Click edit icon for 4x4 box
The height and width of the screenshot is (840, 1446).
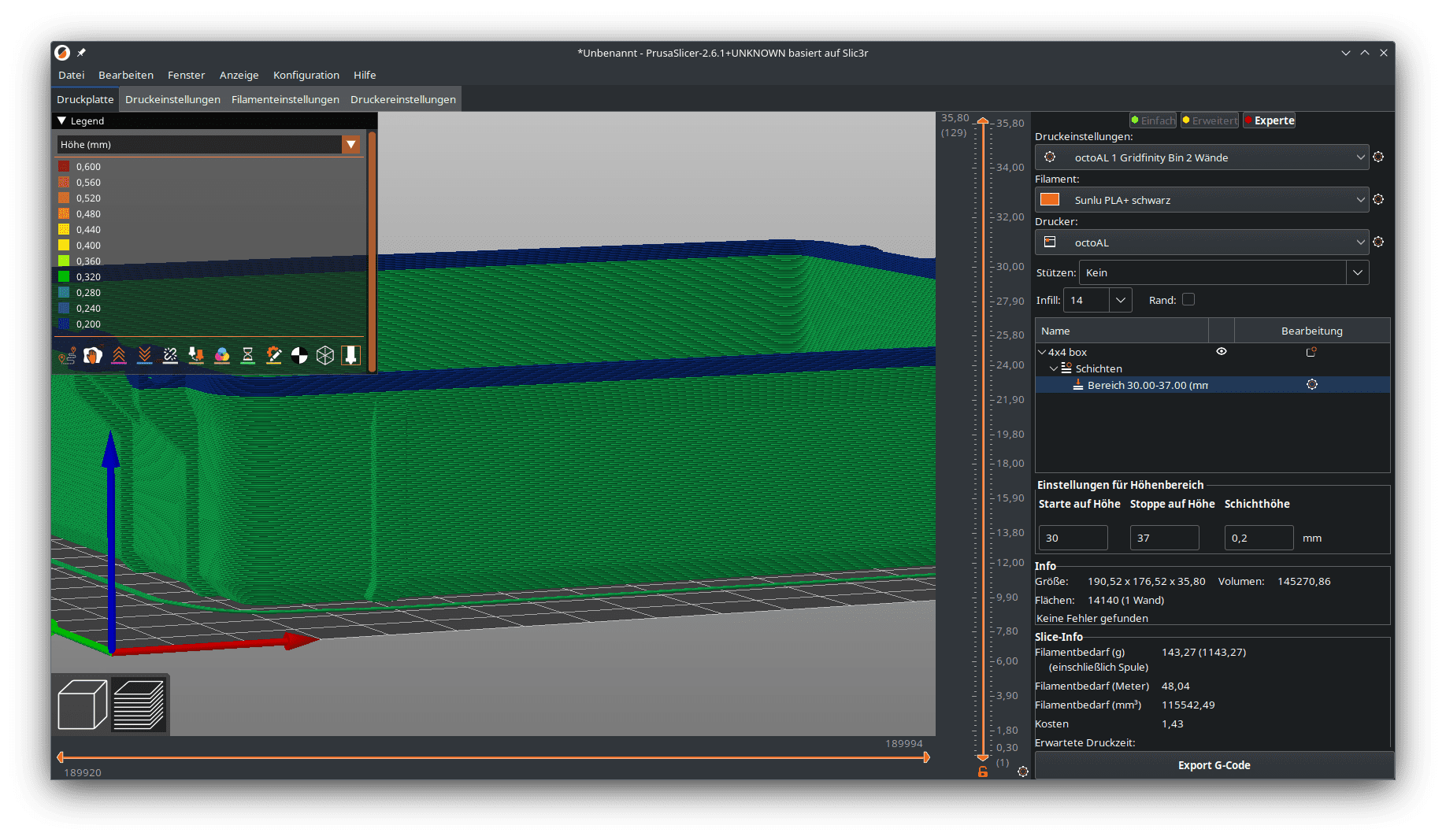point(1311,352)
